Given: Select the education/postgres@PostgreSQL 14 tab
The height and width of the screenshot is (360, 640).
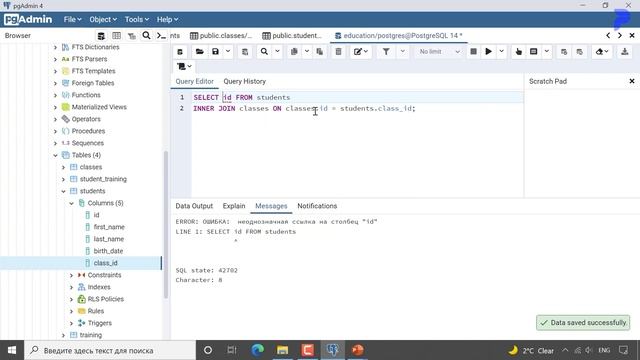Looking at the screenshot, I should [399, 36].
